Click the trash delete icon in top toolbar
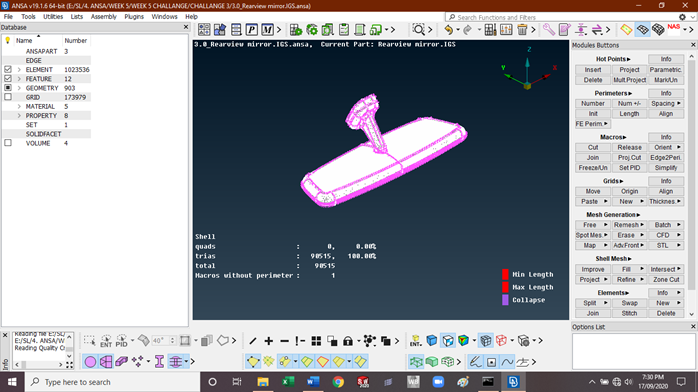 (x=522, y=30)
